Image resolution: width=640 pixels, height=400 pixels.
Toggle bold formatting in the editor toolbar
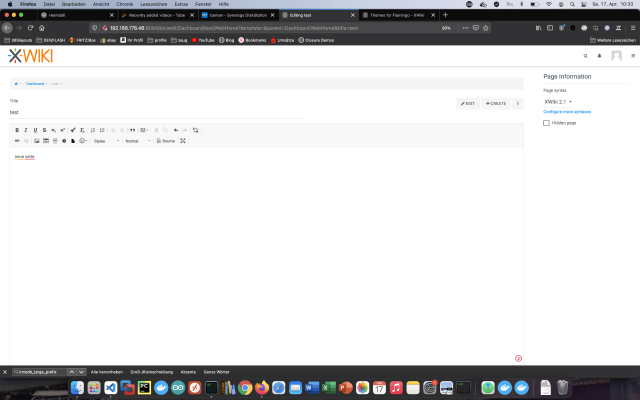[x=17, y=130]
